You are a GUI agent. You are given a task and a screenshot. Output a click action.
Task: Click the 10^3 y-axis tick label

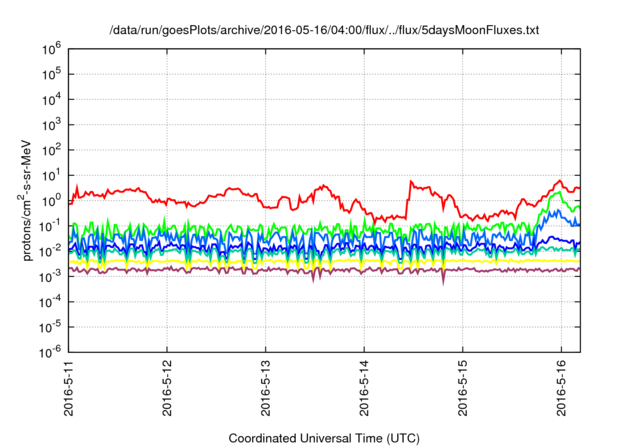(51, 125)
